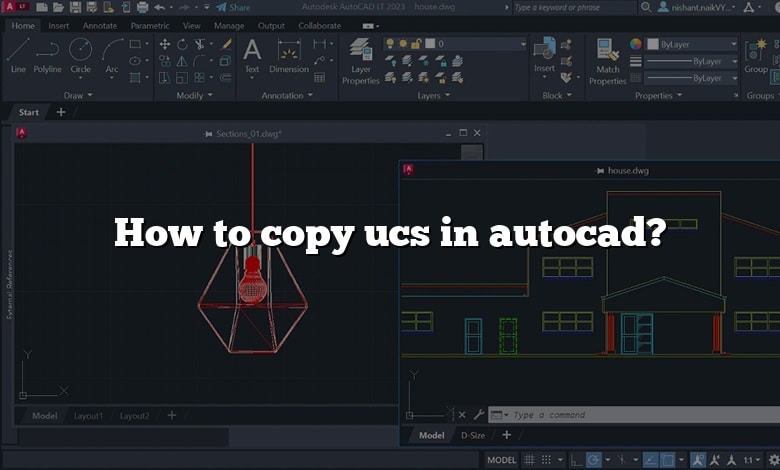
Task: Expand the Modify panel
Action: click(x=195, y=95)
